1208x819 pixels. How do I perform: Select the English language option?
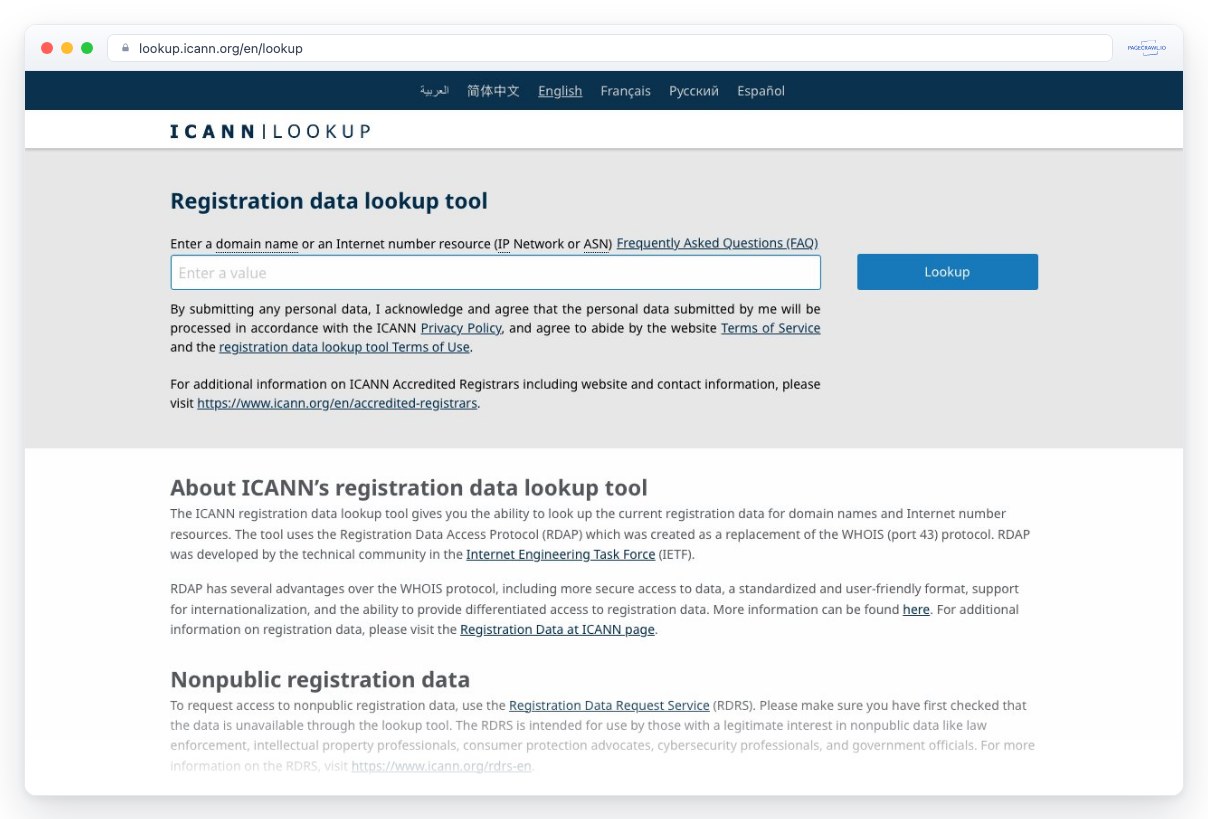coord(560,91)
